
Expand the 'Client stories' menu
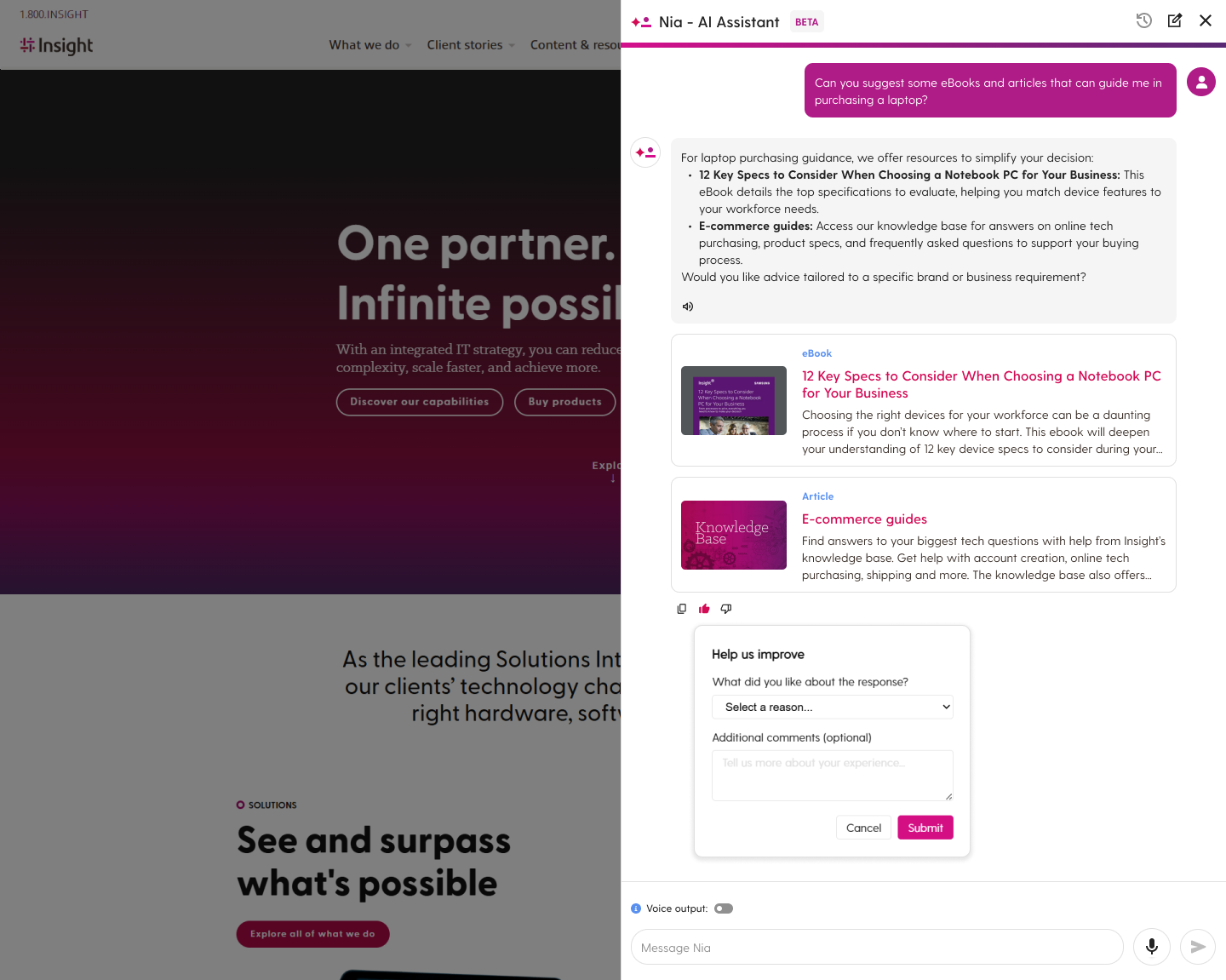click(x=470, y=45)
